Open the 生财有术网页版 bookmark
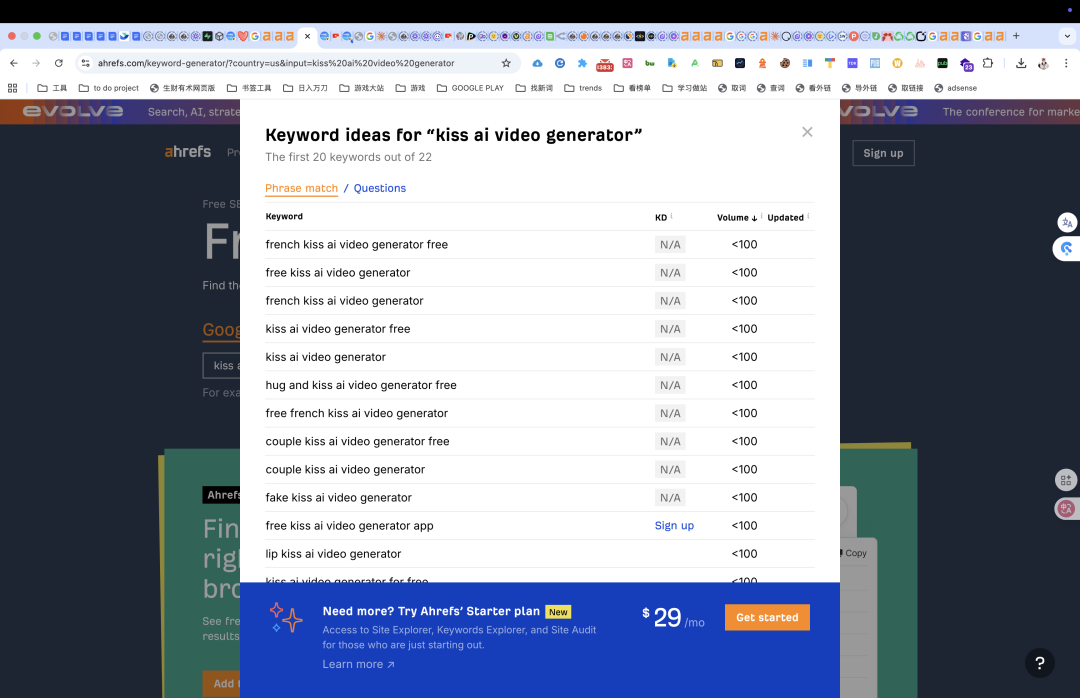Screen dimensions: 1080x698 [x=183, y=88]
